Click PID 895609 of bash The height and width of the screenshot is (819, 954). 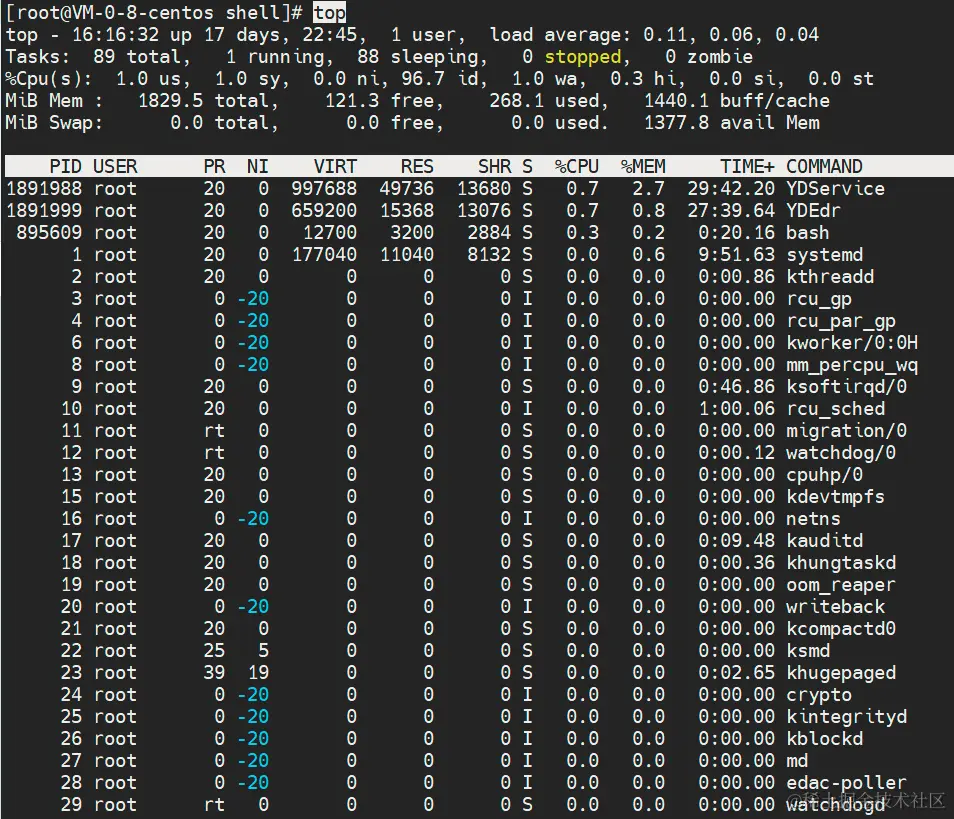[x=49, y=232]
